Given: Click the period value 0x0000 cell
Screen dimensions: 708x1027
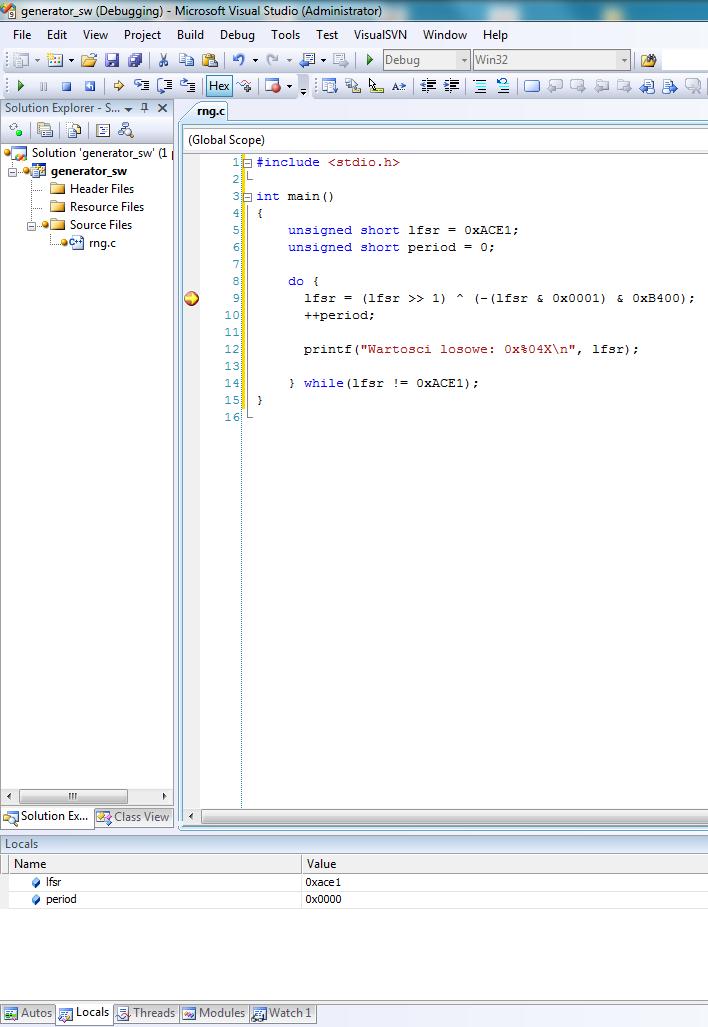Looking at the screenshot, I should click(504, 899).
